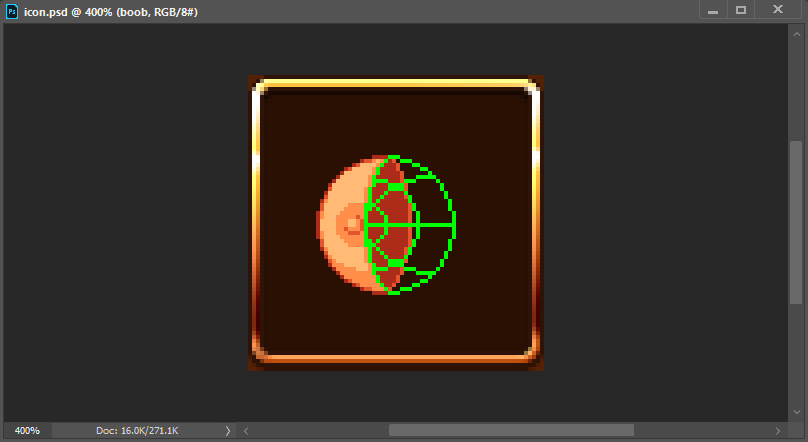
Task: Maximize the icon.psd document window
Action: pyautogui.click(x=741, y=10)
